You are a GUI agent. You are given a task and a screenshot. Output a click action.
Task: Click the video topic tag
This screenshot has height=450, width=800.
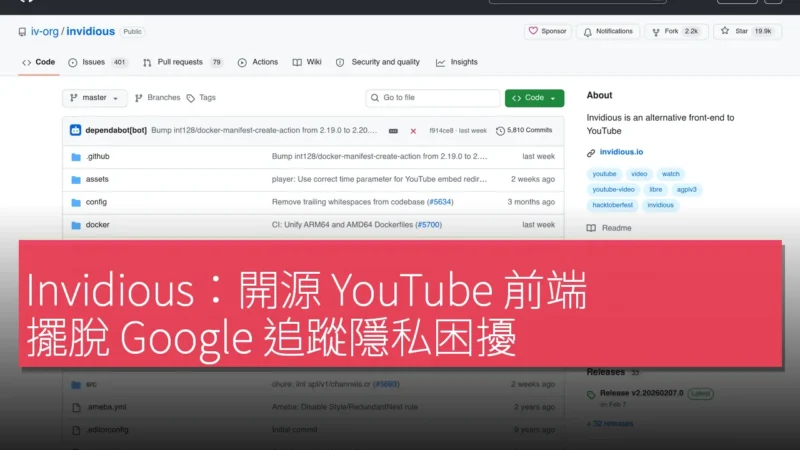pyautogui.click(x=639, y=174)
